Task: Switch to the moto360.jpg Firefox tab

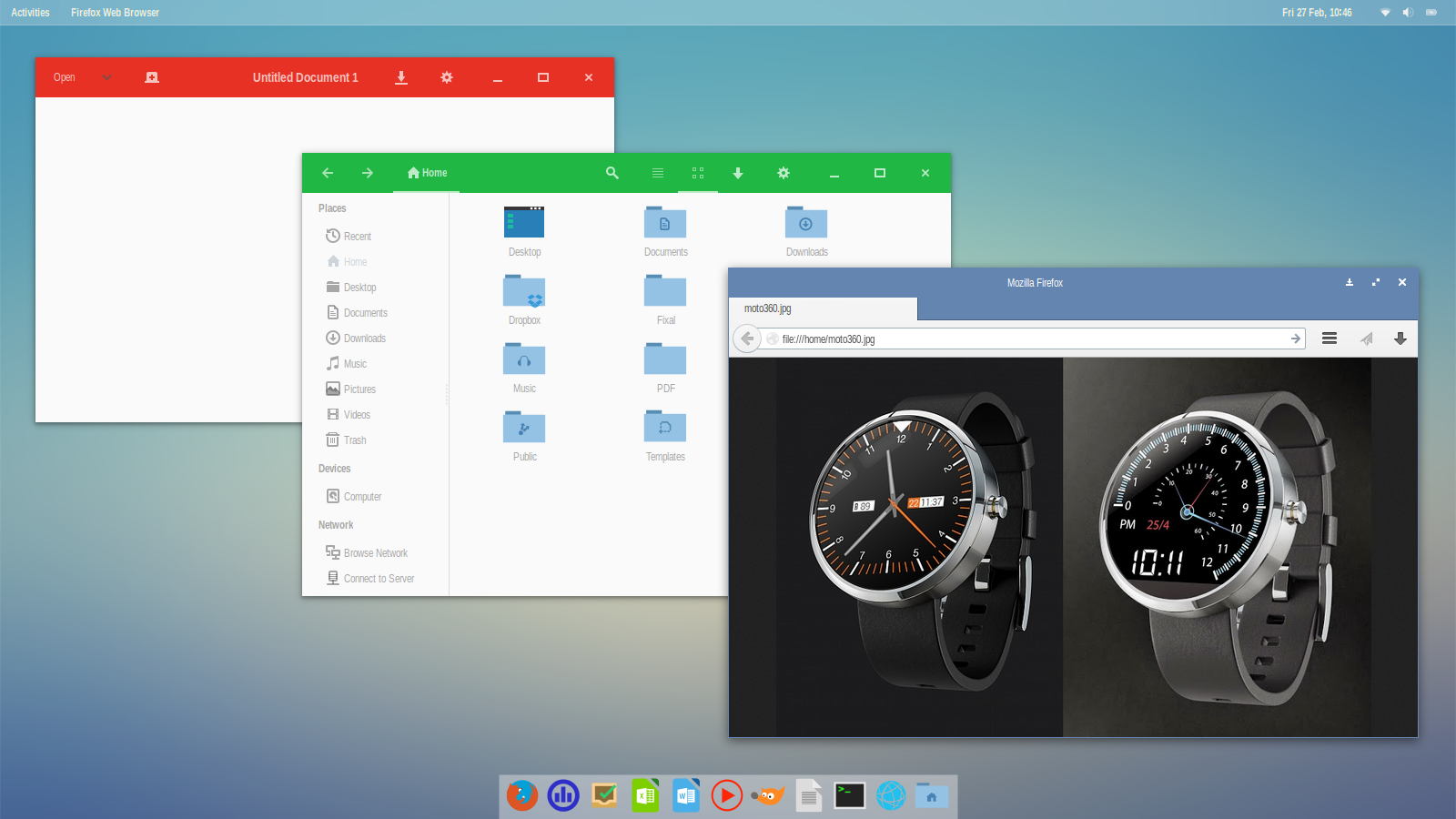Action: (x=823, y=308)
